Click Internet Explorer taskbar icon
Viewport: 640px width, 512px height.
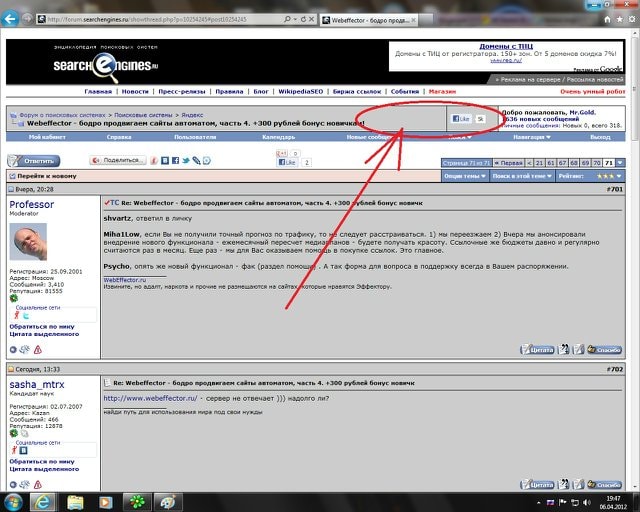tap(42, 502)
